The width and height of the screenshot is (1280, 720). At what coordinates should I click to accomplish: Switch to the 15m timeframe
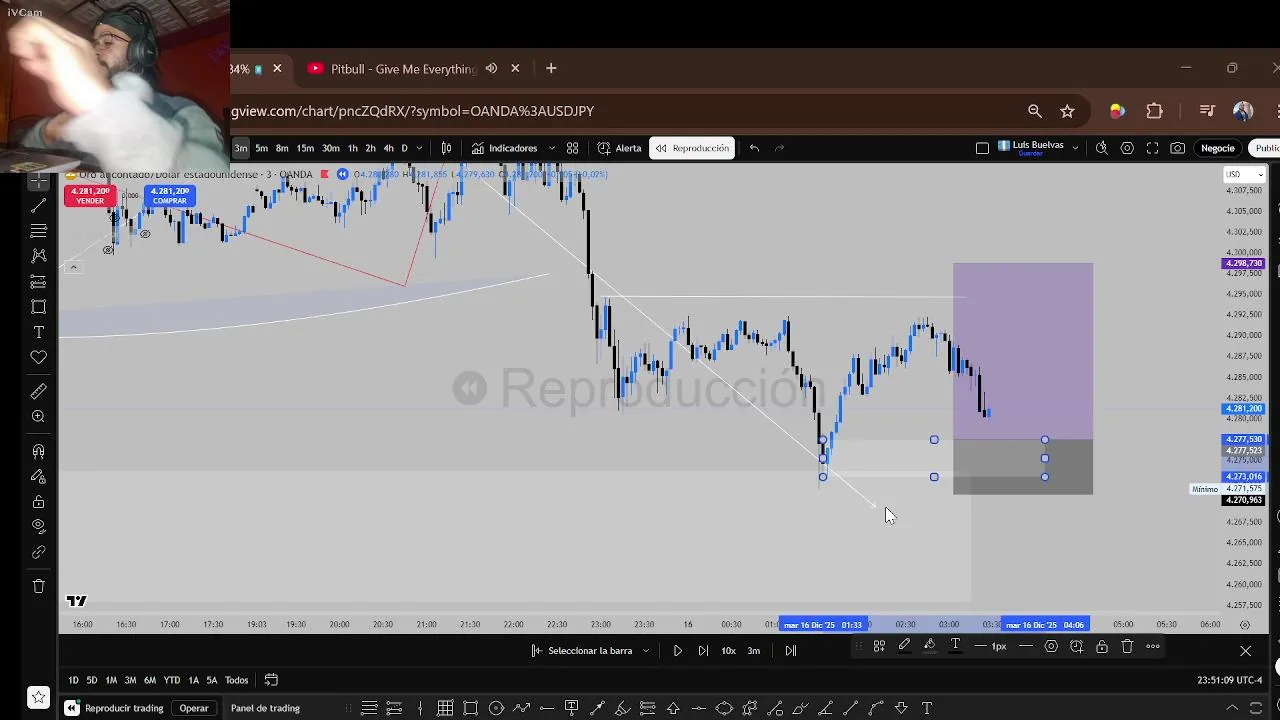click(305, 148)
